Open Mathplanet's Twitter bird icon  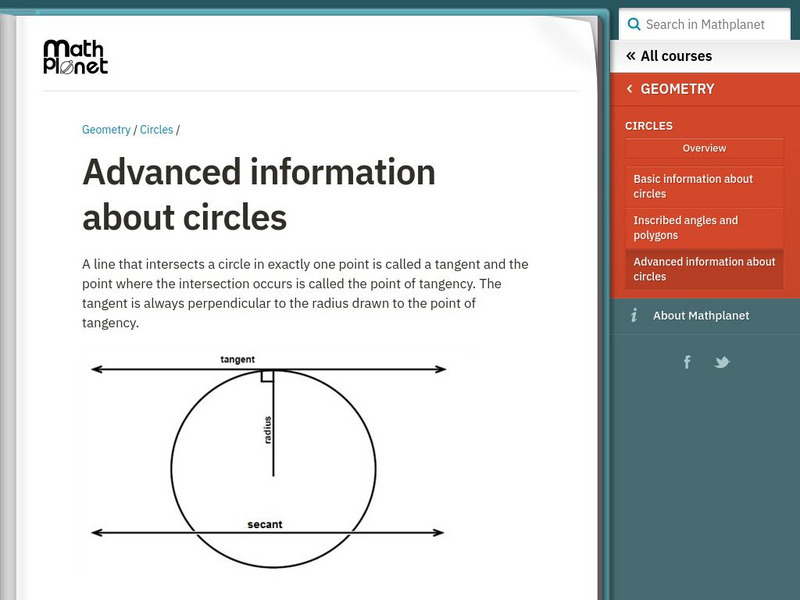click(722, 362)
